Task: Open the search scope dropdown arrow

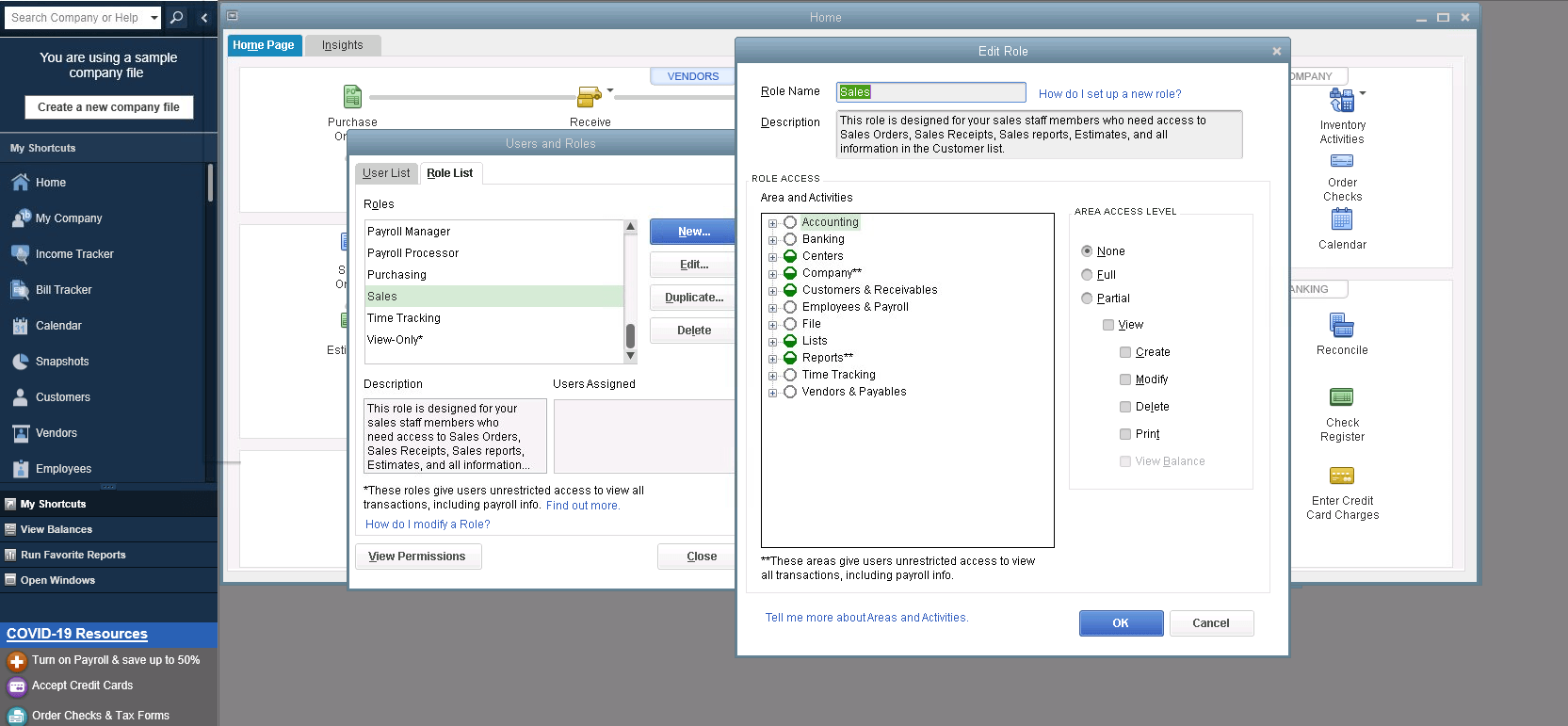Action: [x=154, y=18]
